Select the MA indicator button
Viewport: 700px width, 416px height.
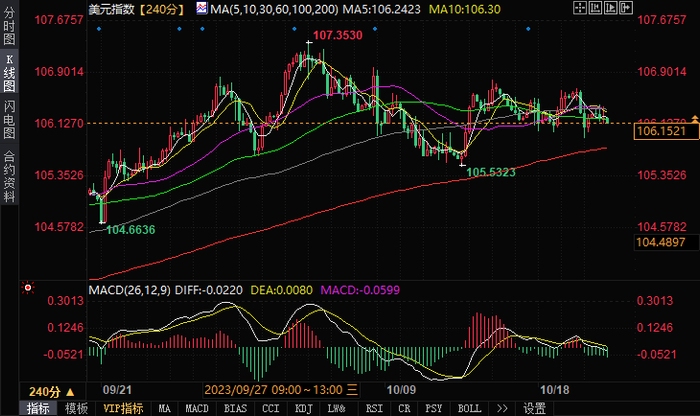165,408
